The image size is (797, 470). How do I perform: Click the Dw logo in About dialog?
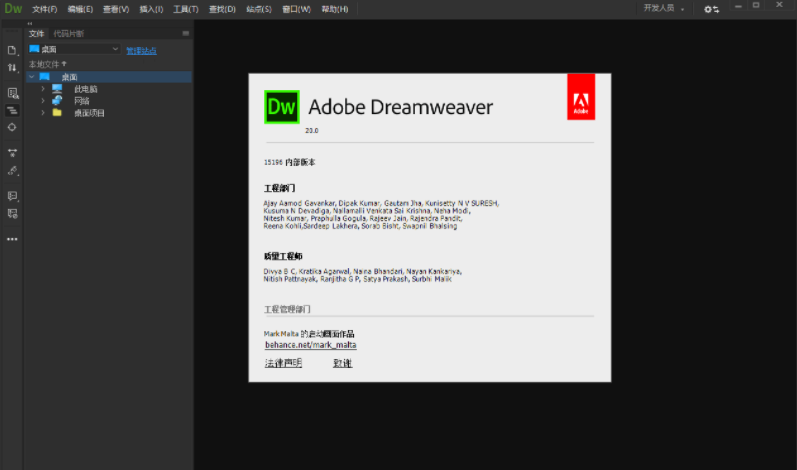282,107
